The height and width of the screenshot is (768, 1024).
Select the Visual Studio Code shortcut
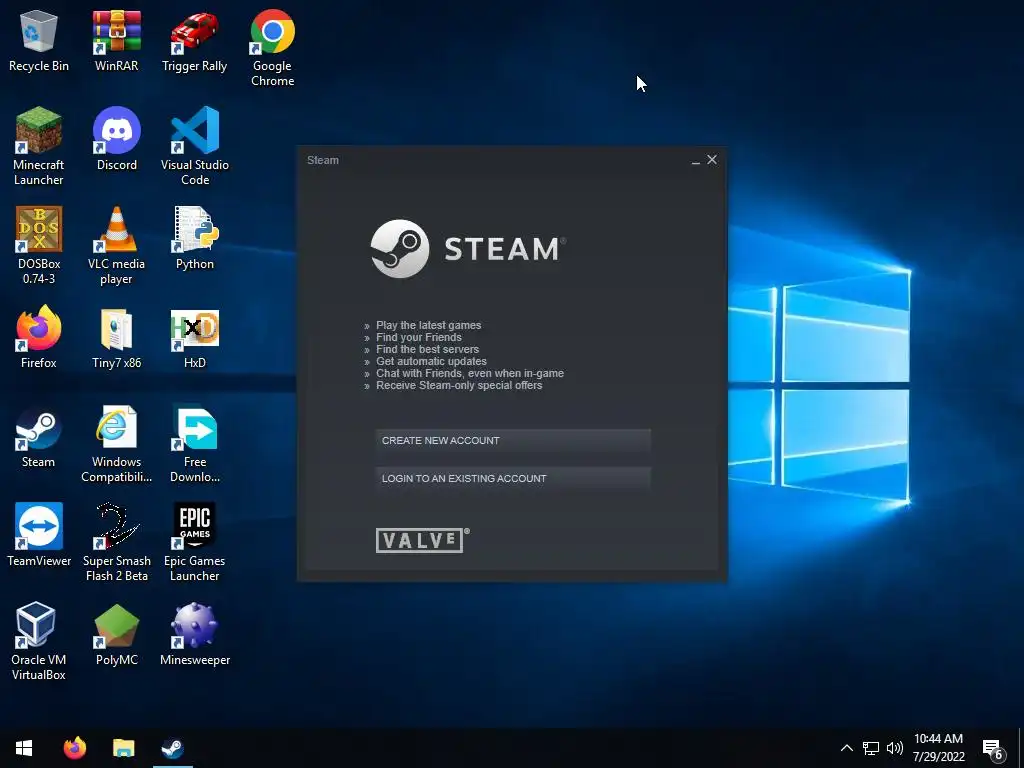[x=195, y=146]
